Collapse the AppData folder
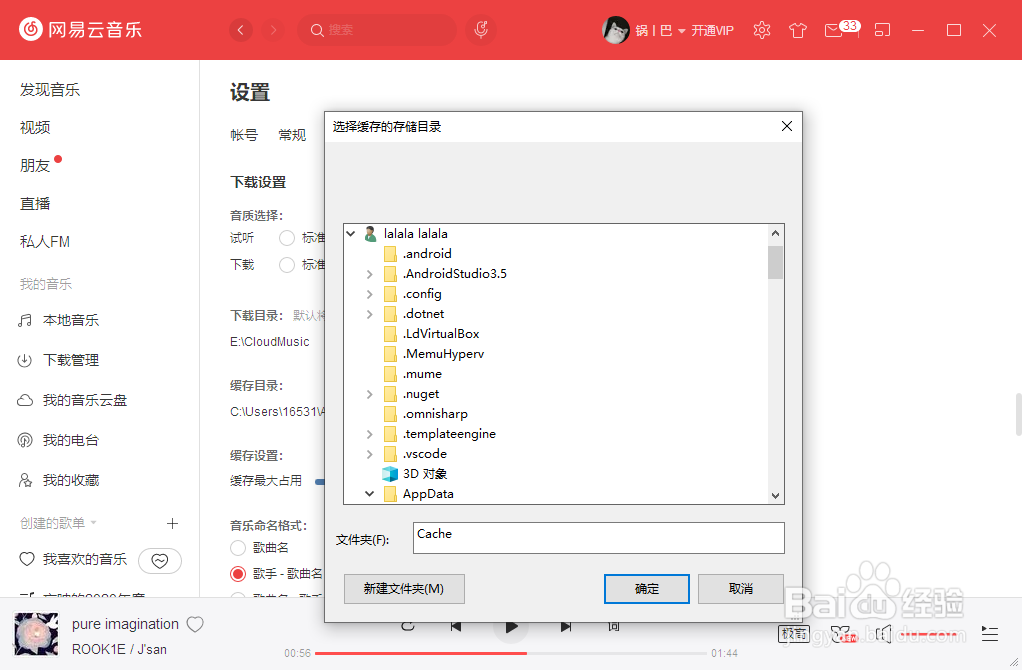The image size is (1022, 670). (370, 494)
